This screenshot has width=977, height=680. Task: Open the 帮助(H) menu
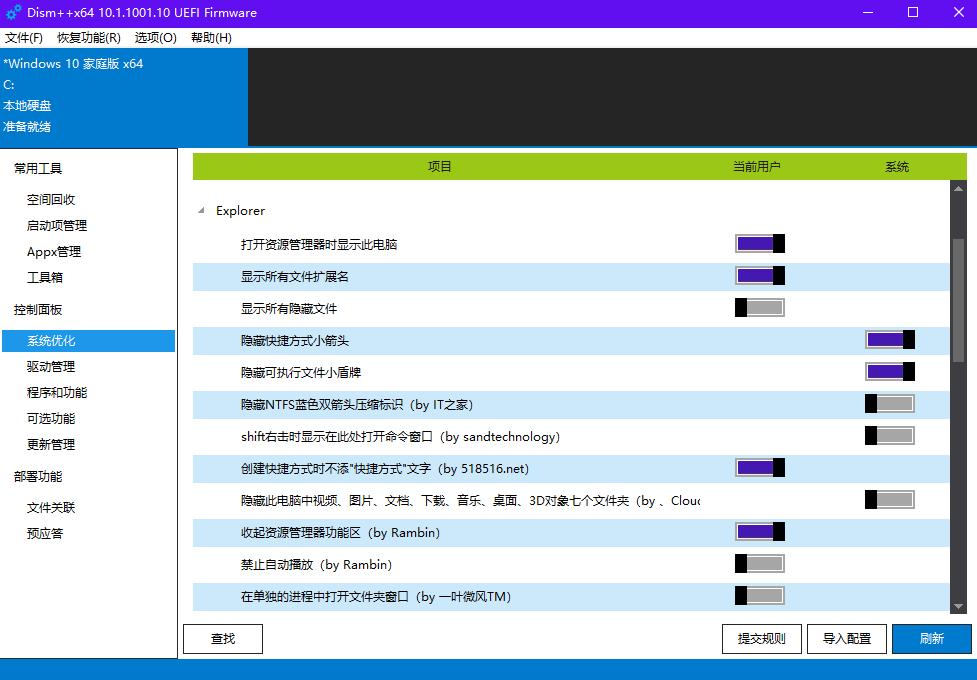point(211,38)
